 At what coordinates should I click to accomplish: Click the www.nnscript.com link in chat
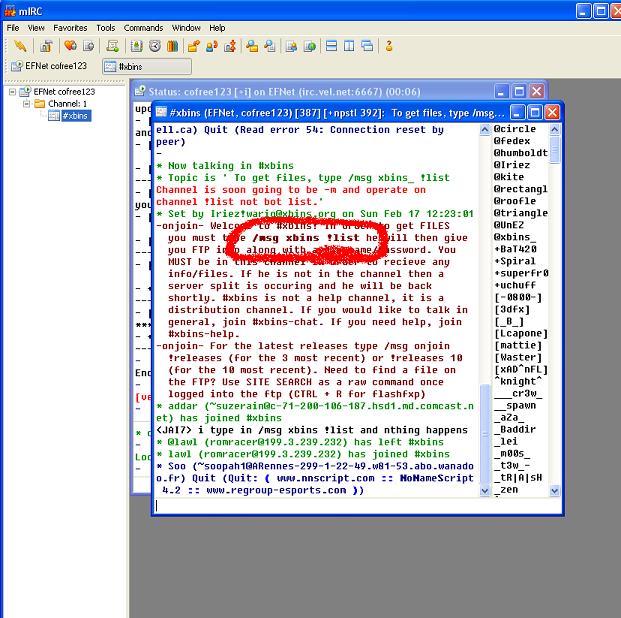tap(326, 478)
